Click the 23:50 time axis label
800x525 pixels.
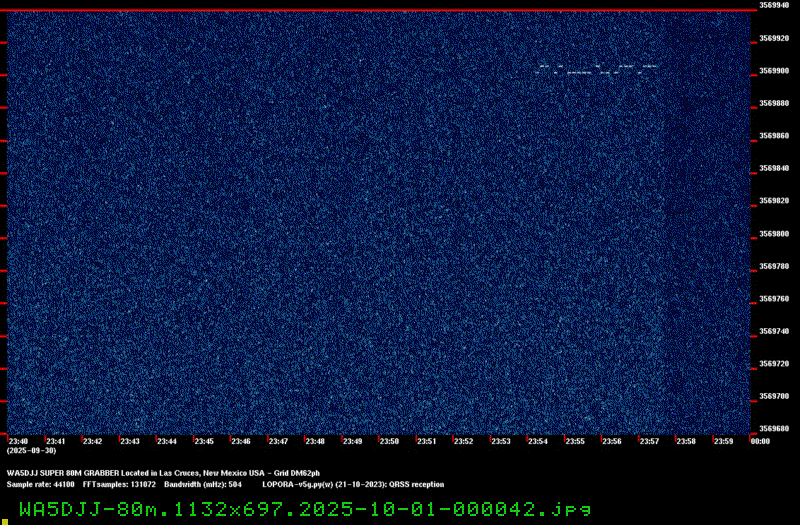click(x=389, y=441)
